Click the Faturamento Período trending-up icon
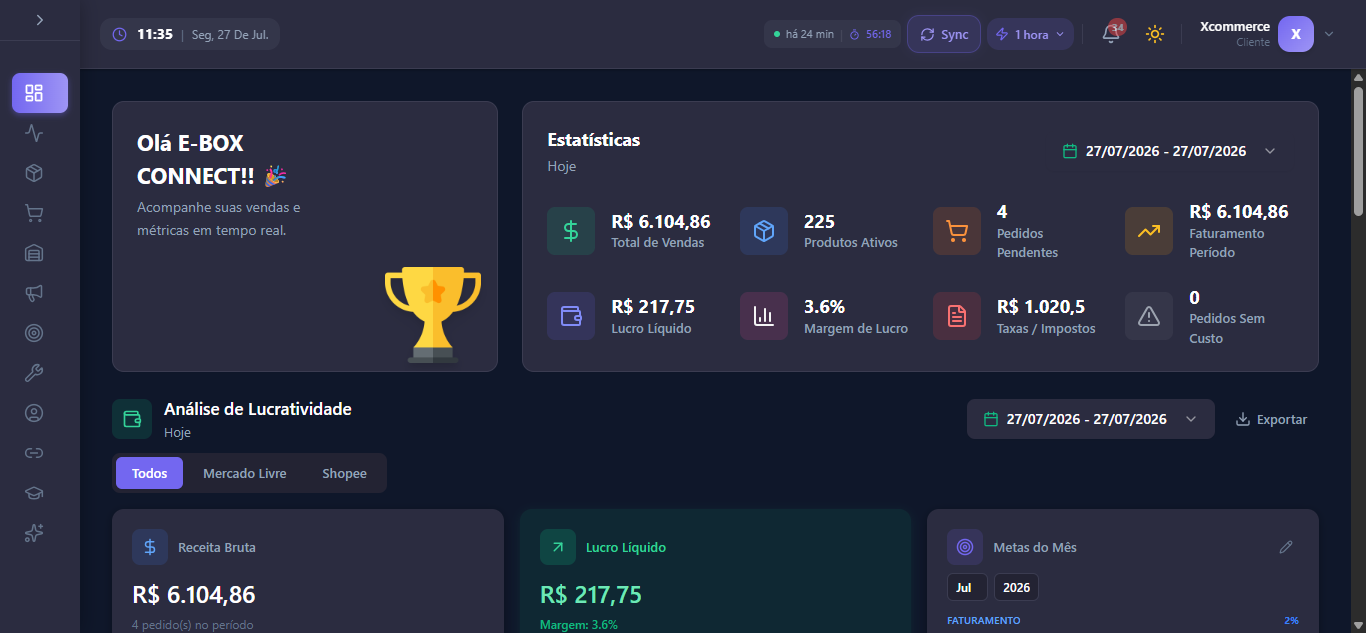Image resolution: width=1366 pixels, height=633 pixels. 1149,231
